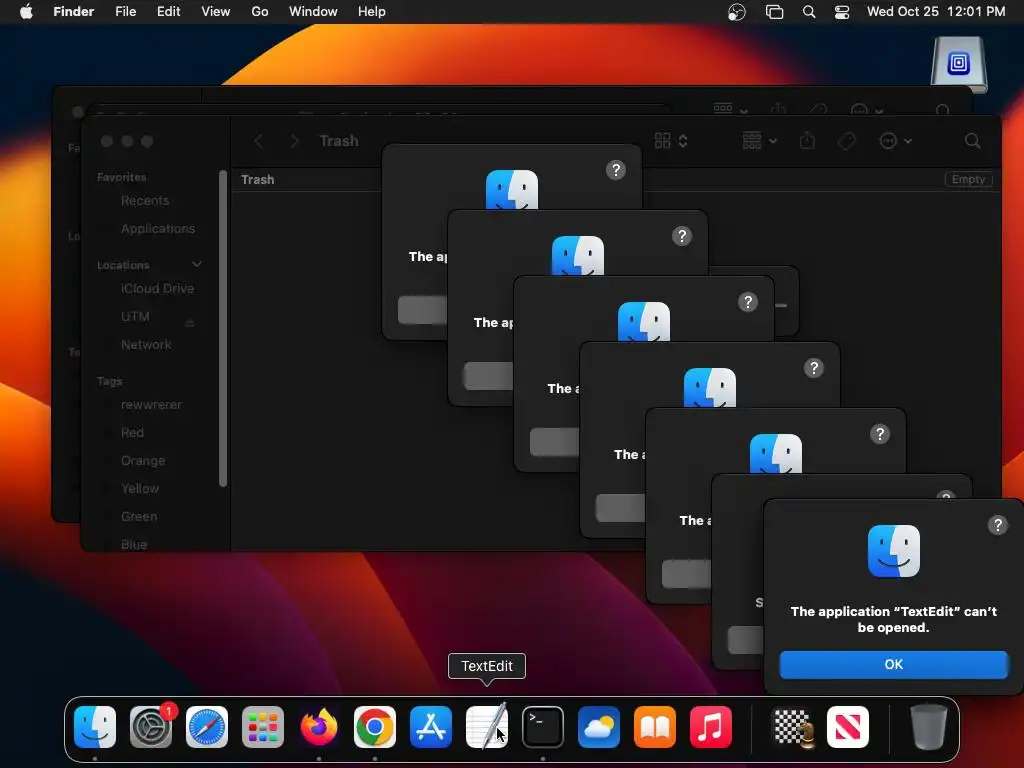
Task: Click the Share icon in the Trash toolbar
Action: pos(807,141)
